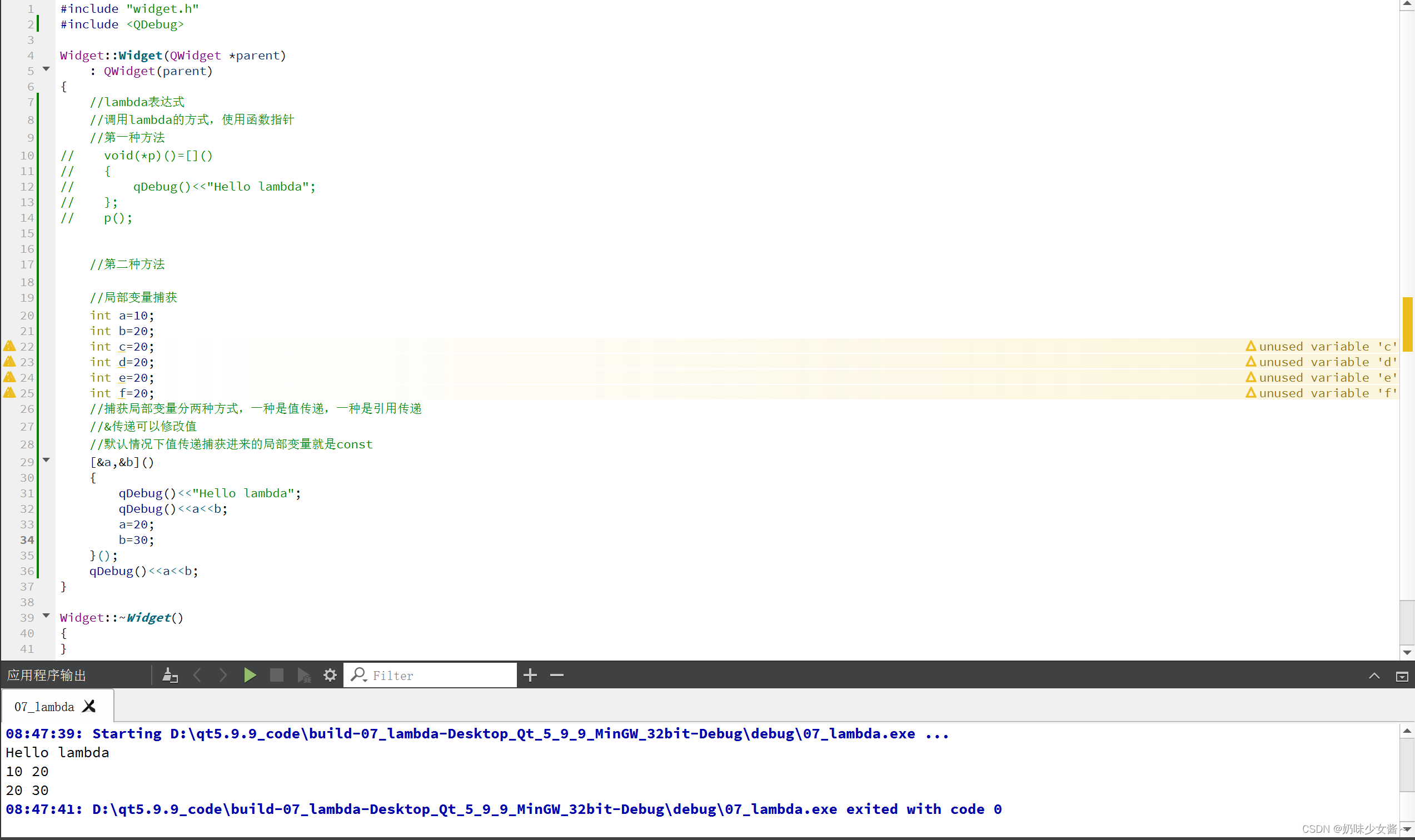1415x840 pixels.
Task: Click warning icon on line 22 margin
Action: 9,346
